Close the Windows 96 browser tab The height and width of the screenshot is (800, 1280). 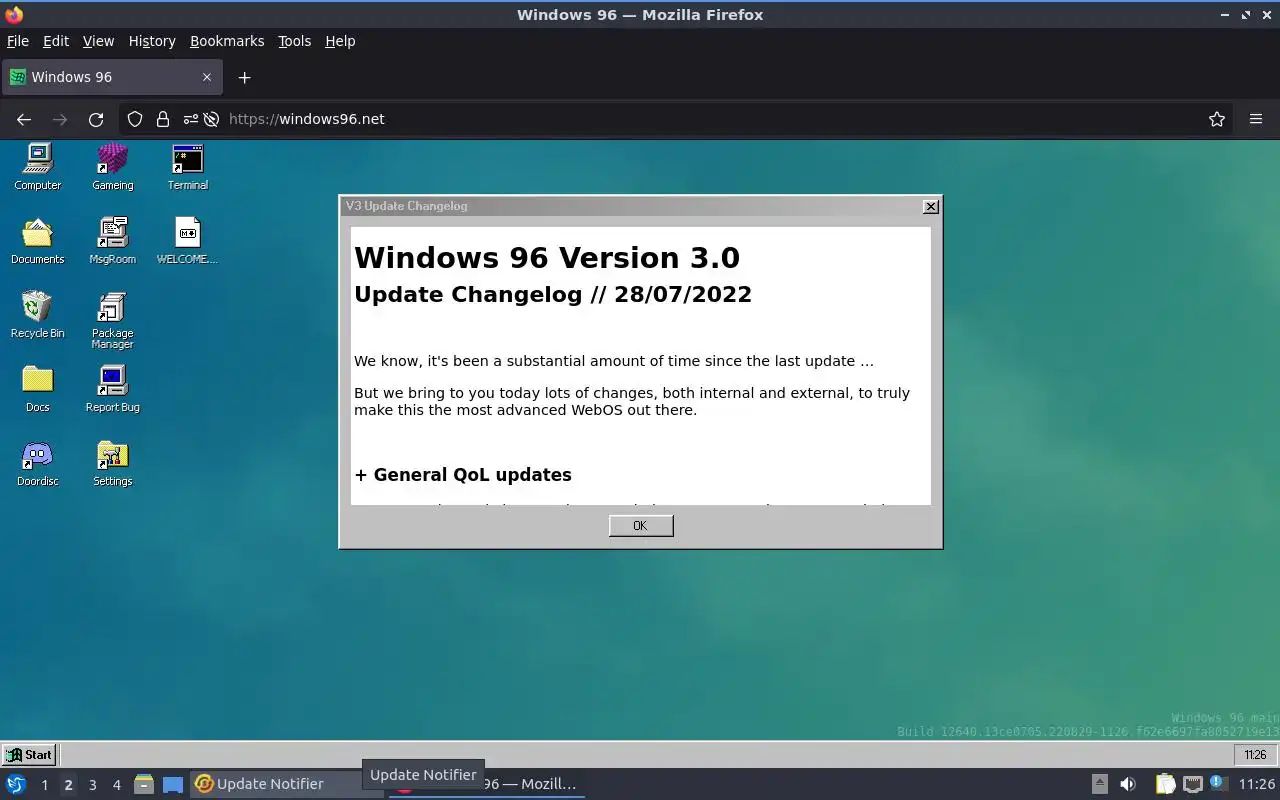pos(207,77)
